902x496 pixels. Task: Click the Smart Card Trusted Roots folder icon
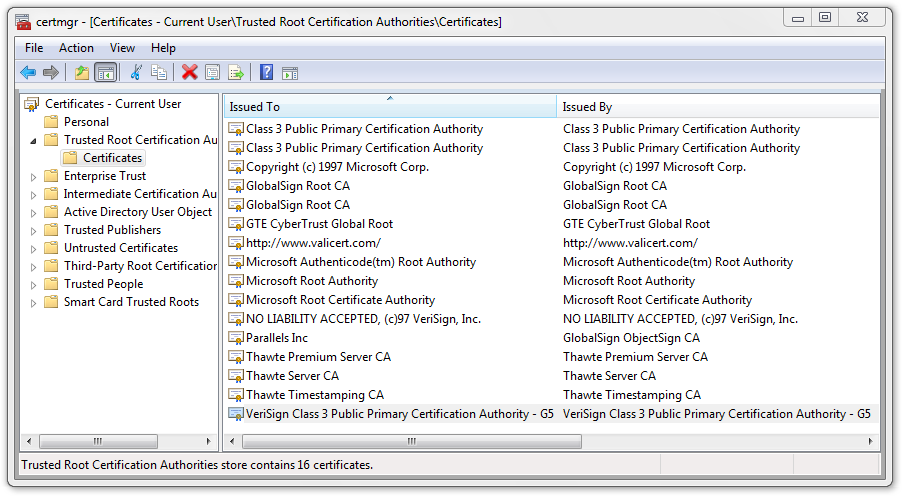pos(51,302)
